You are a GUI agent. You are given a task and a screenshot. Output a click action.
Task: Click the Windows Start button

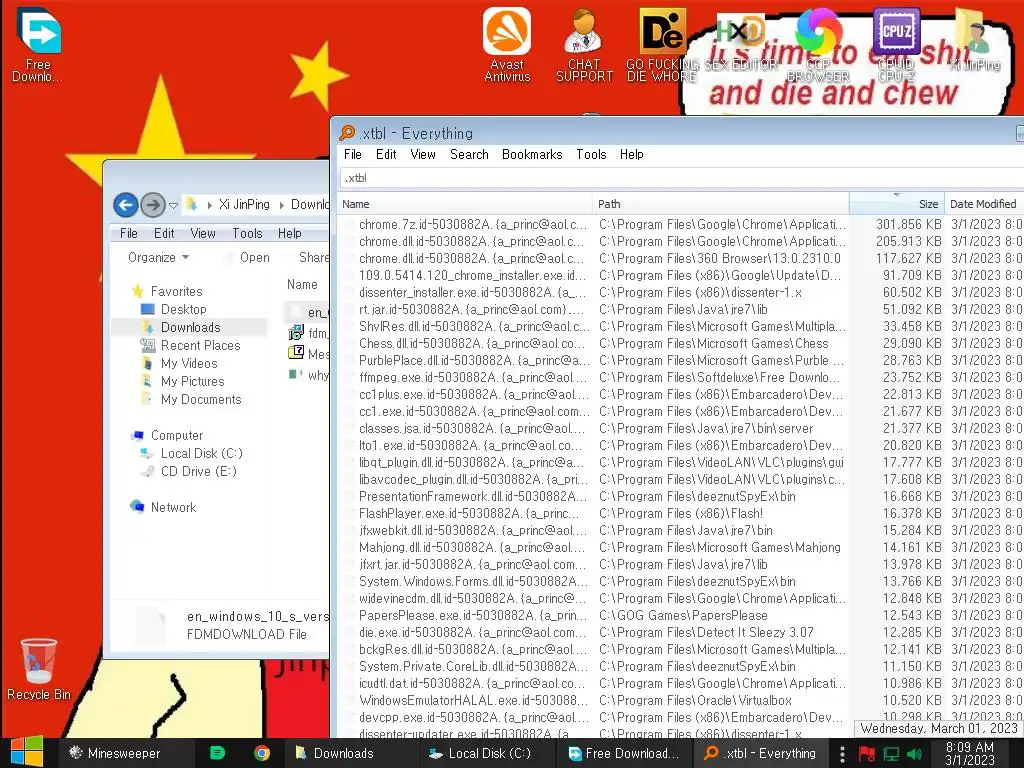(x=27, y=752)
